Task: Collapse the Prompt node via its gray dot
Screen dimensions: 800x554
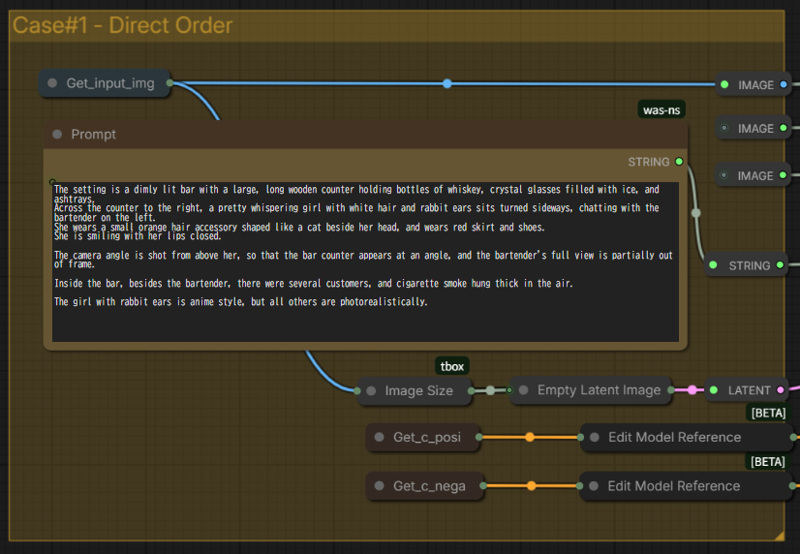Action: [x=57, y=134]
